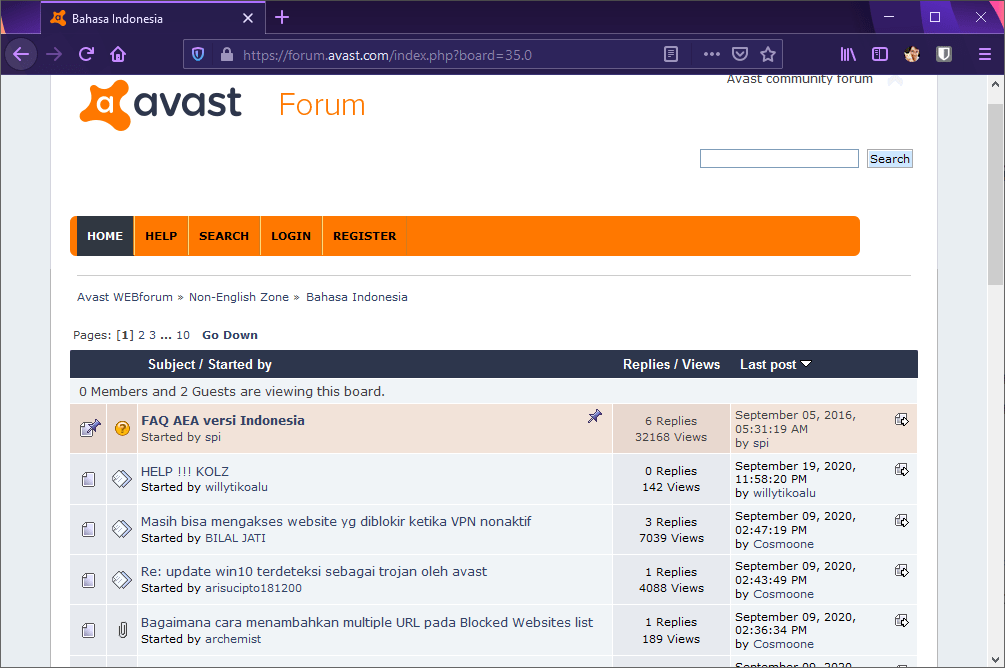Screen dimensions: 1005x668
Task: Sort topics by Last post column
Action: (768, 365)
